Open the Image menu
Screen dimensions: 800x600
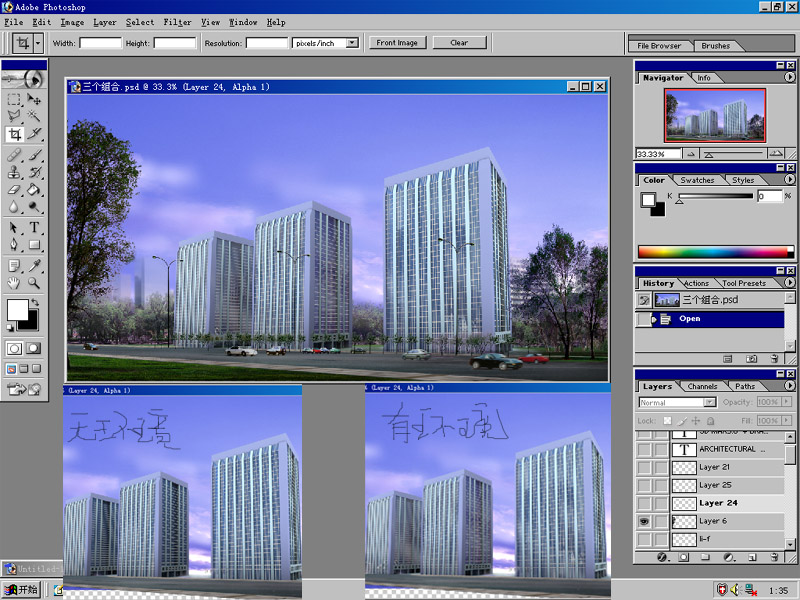72,22
